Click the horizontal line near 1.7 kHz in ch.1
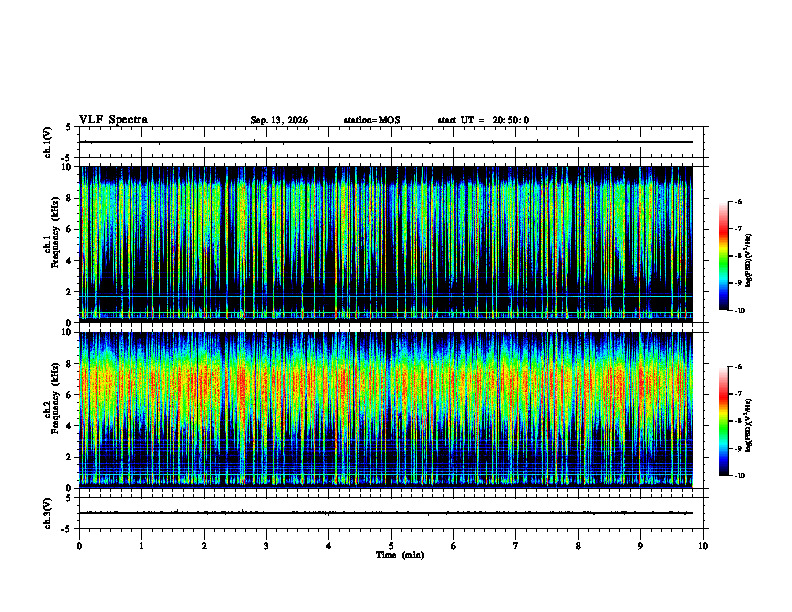Viewport: 792px width, 612px height. [386, 296]
